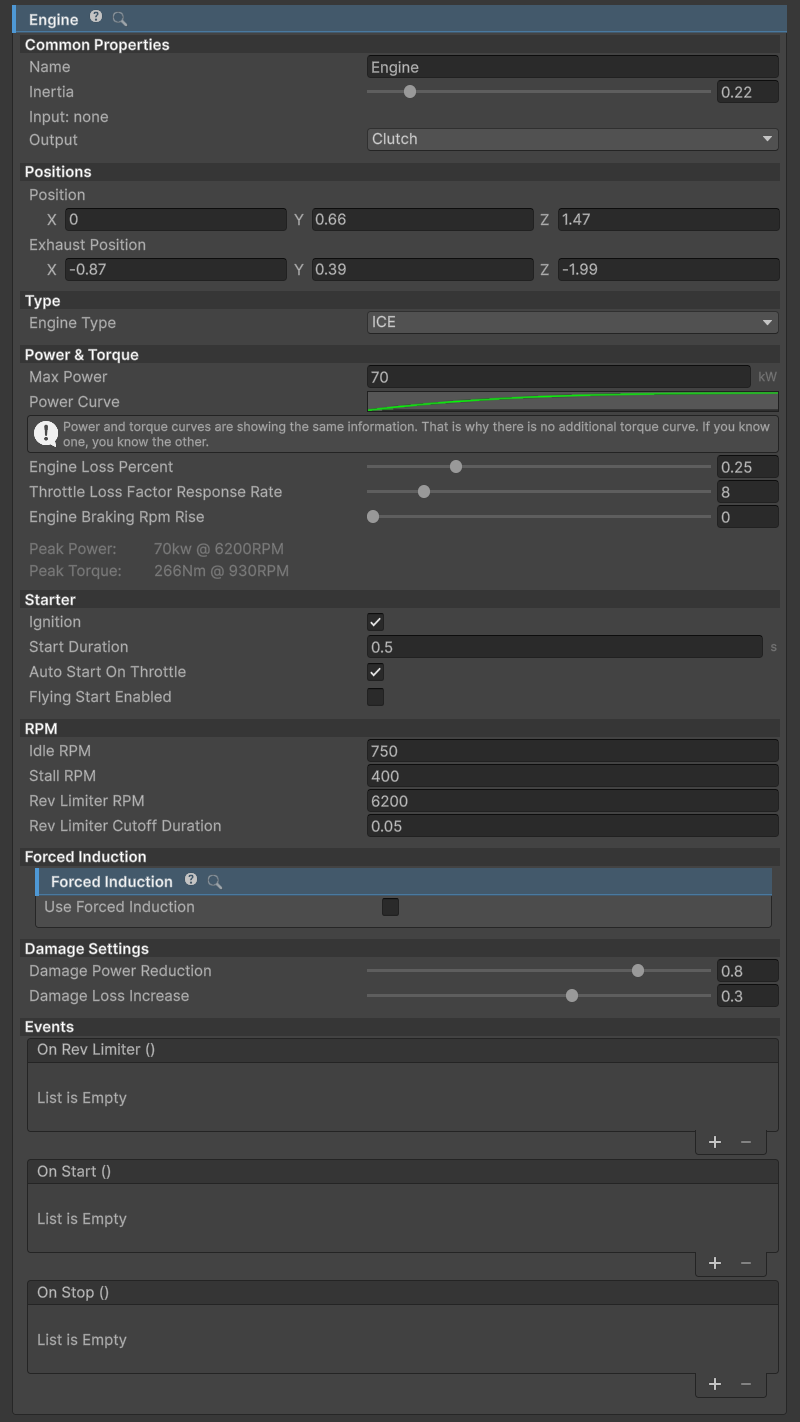The image size is (800, 1422).
Task: Open the Output dropdown set to Clutch
Action: tap(573, 139)
